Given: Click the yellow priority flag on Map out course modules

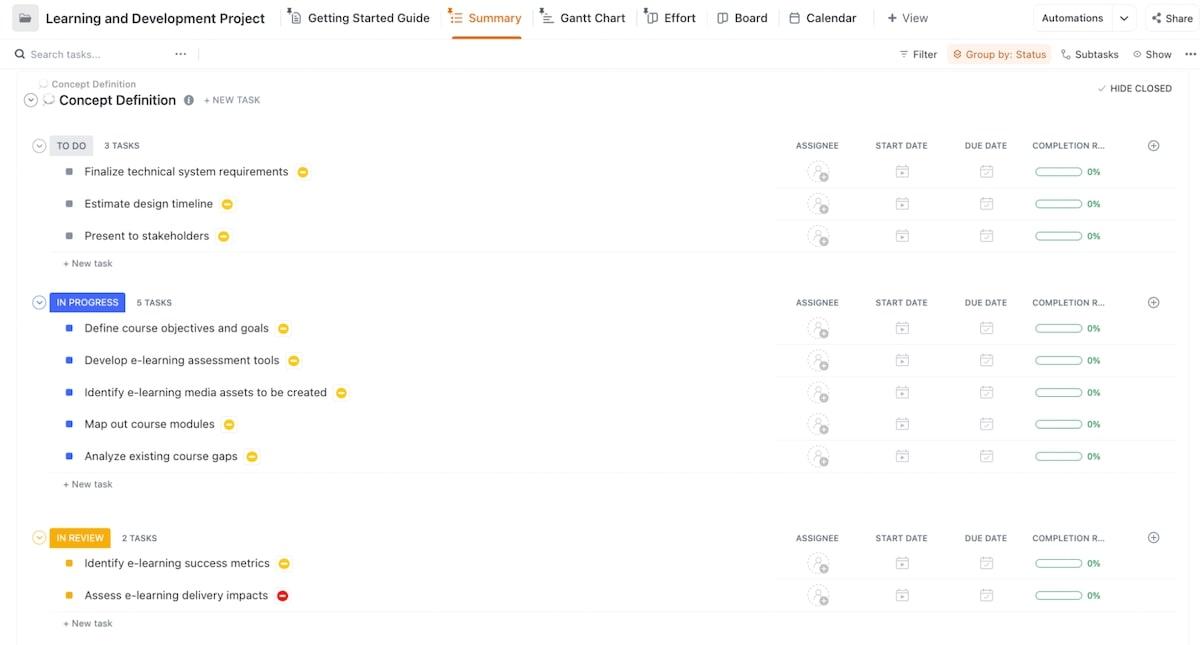Looking at the screenshot, I should pos(229,424).
